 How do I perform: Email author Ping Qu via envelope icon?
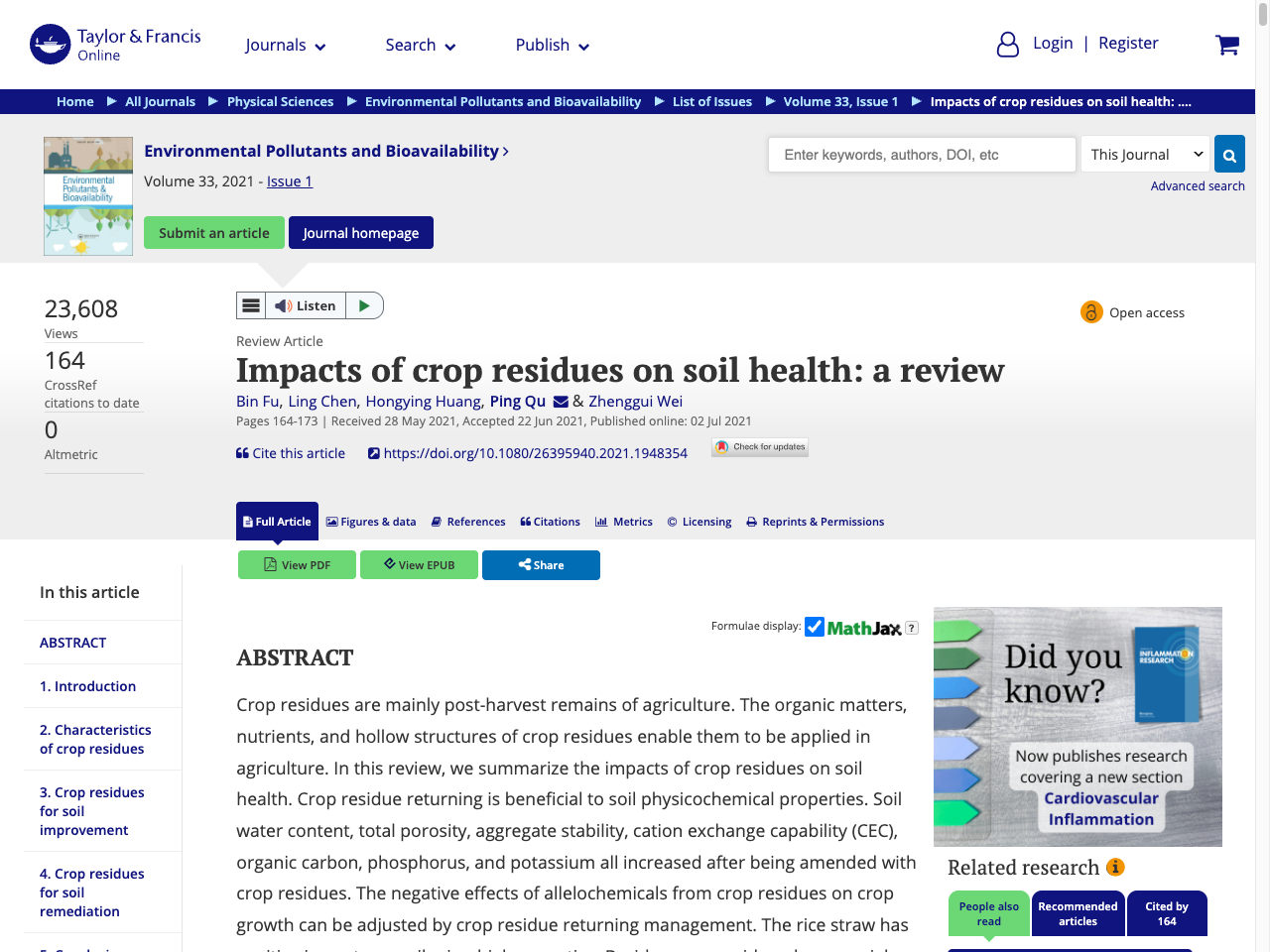click(x=562, y=402)
